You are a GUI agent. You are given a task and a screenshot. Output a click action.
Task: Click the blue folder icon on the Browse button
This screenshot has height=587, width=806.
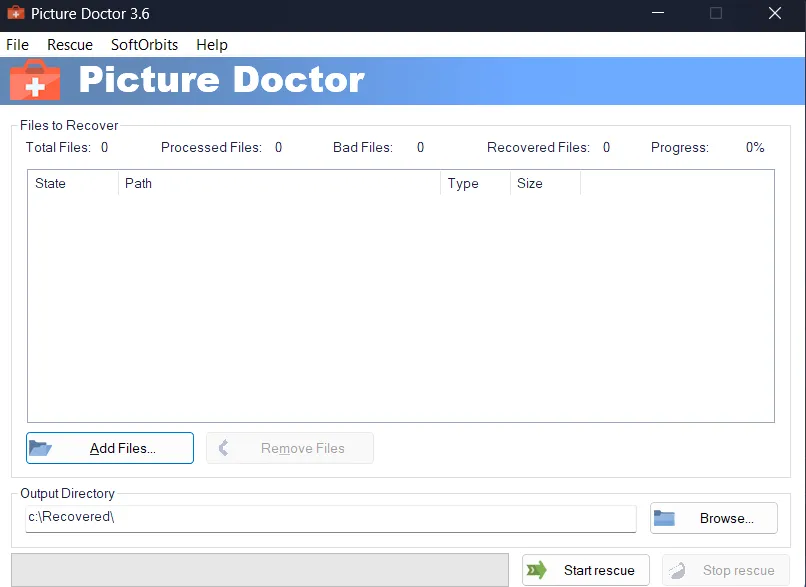pyautogui.click(x=665, y=518)
